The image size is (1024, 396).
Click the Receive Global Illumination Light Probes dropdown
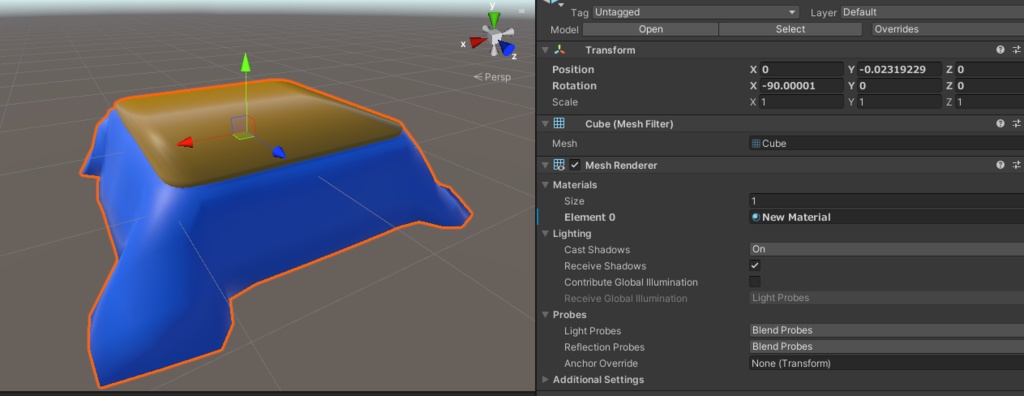(x=886, y=298)
